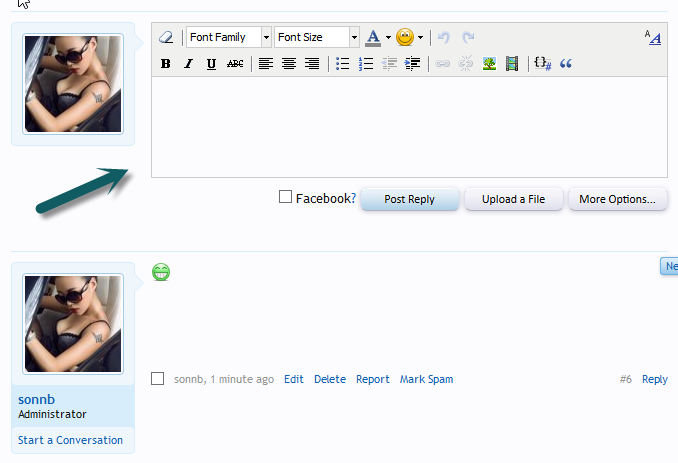Open the sonnb username profile link
Viewport: 678px width, 463px height.
[36, 399]
